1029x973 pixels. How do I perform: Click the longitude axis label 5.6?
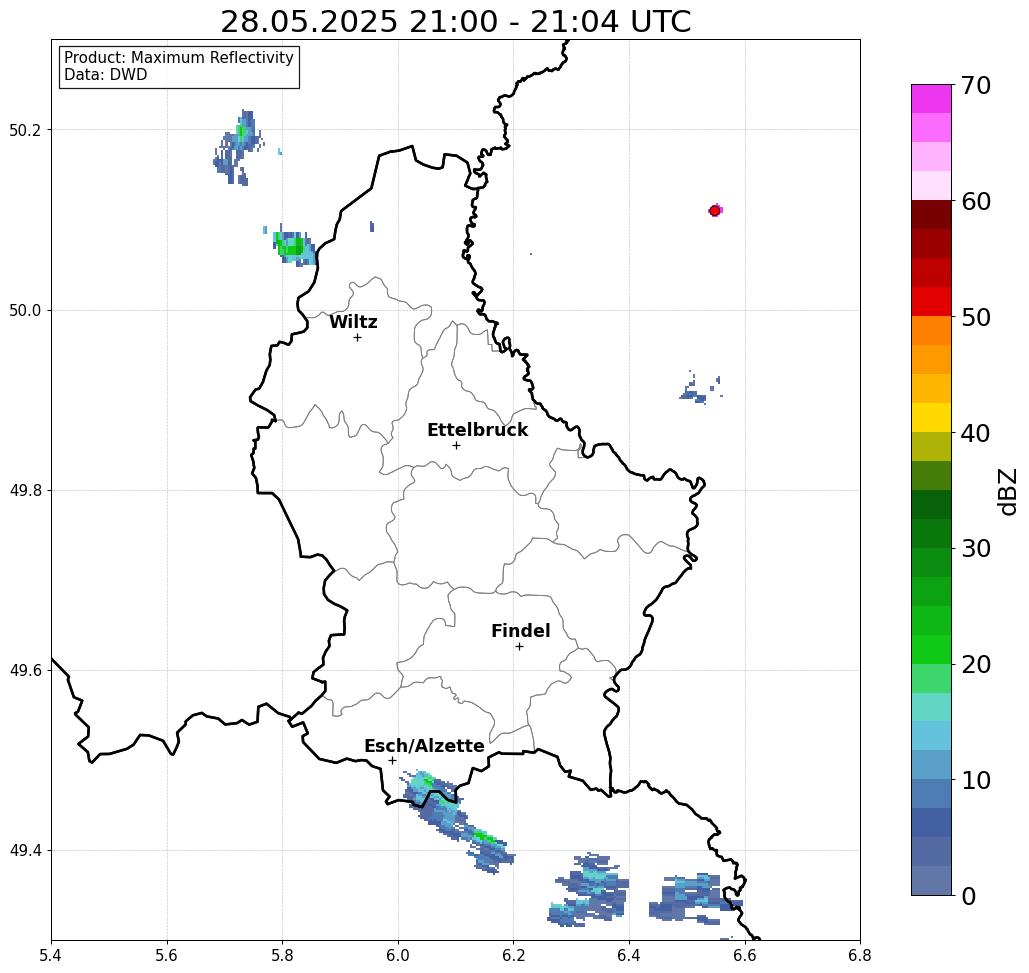pos(167,955)
